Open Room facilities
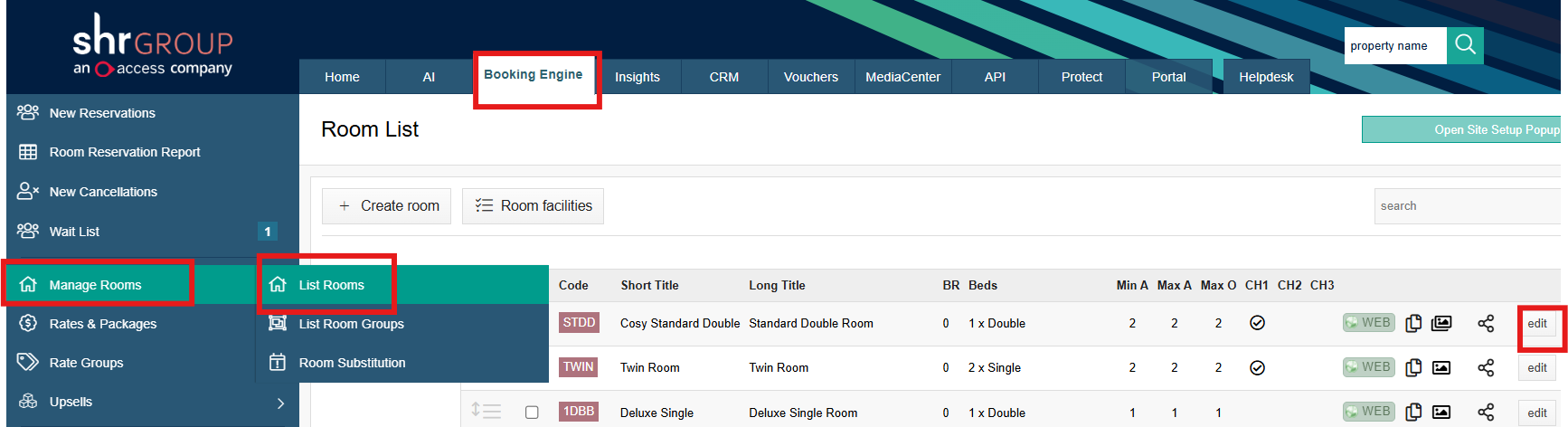The image size is (1568, 427). [x=533, y=206]
